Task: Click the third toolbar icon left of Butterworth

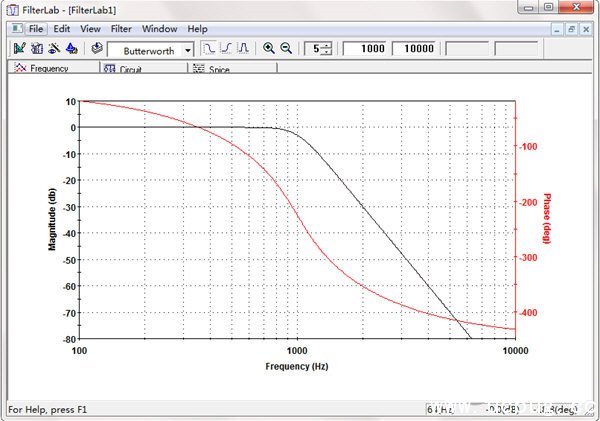Action: tap(52, 49)
